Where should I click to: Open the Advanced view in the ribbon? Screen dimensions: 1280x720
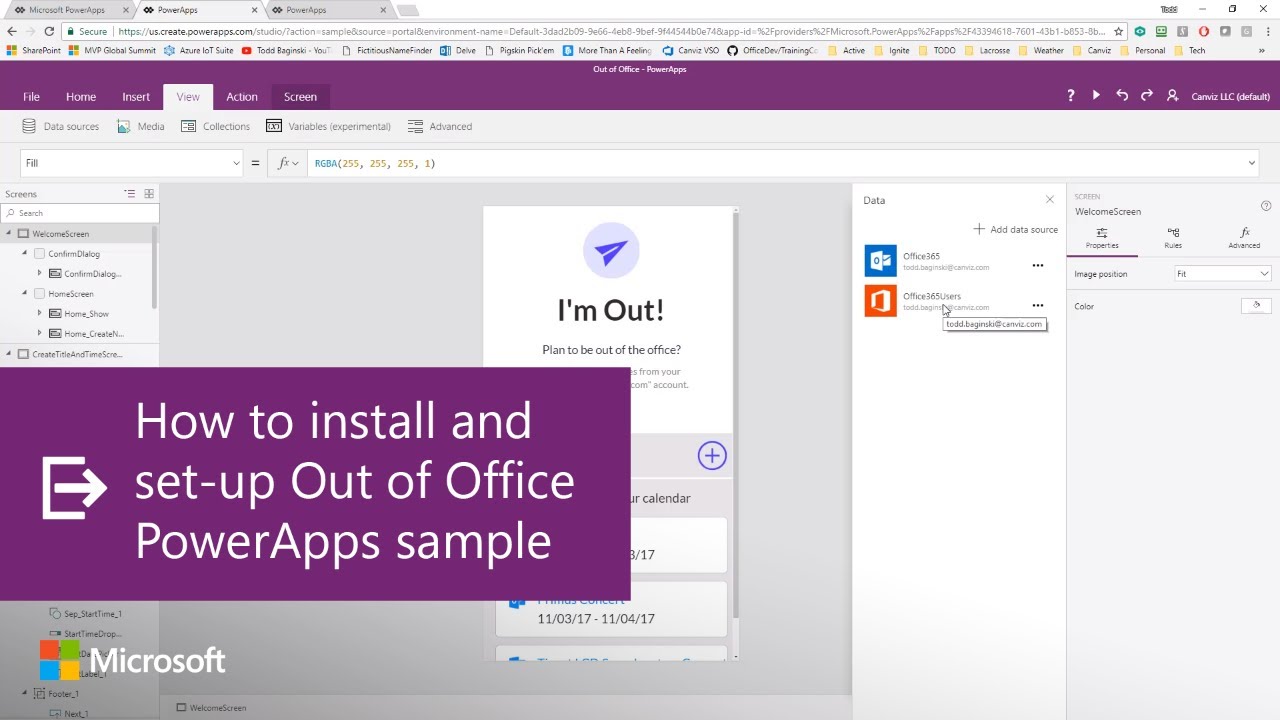[440, 126]
